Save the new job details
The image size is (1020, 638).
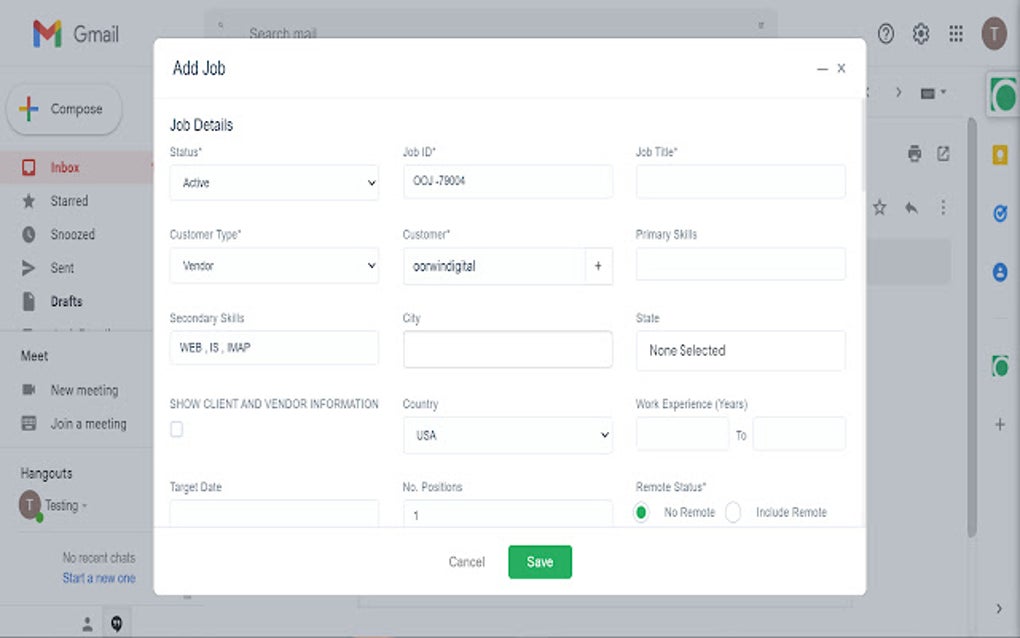point(539,562)
